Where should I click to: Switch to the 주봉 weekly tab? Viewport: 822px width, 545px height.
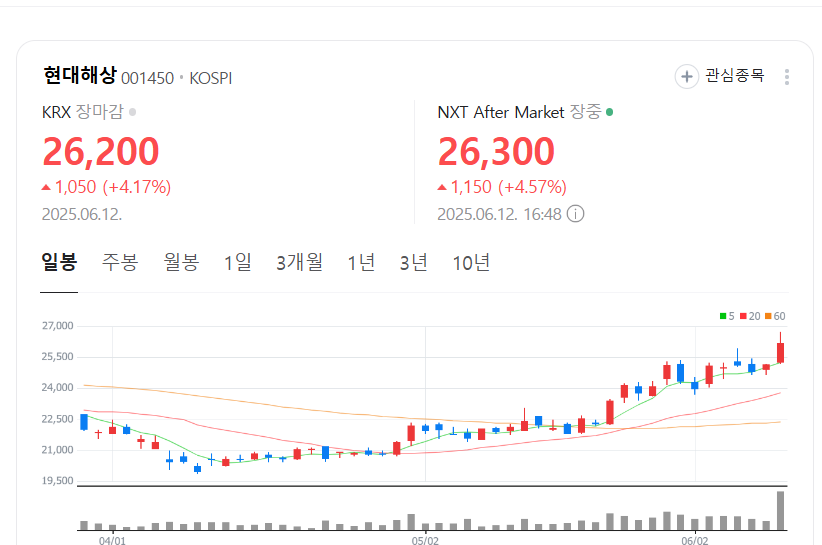pos(120,262)
